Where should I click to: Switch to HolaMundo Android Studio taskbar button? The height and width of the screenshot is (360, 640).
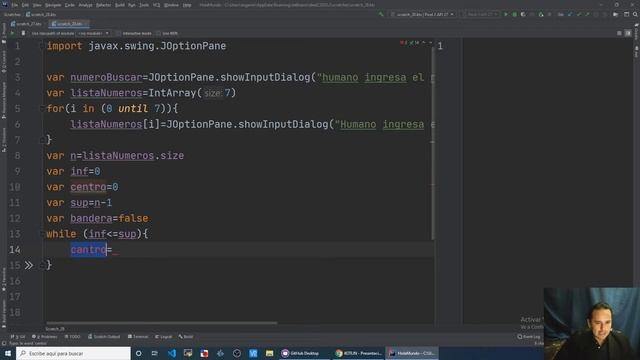point(412,353)
